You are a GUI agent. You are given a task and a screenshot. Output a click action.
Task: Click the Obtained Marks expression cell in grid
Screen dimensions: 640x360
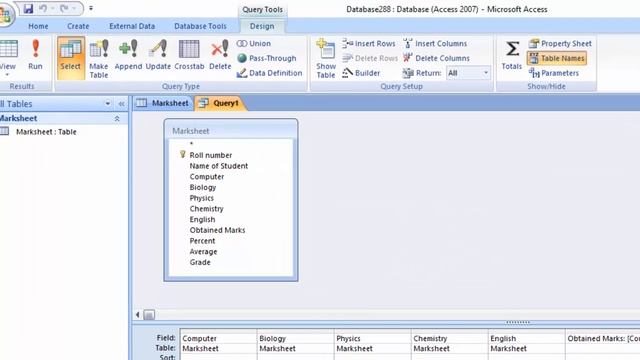coord(603,338)
